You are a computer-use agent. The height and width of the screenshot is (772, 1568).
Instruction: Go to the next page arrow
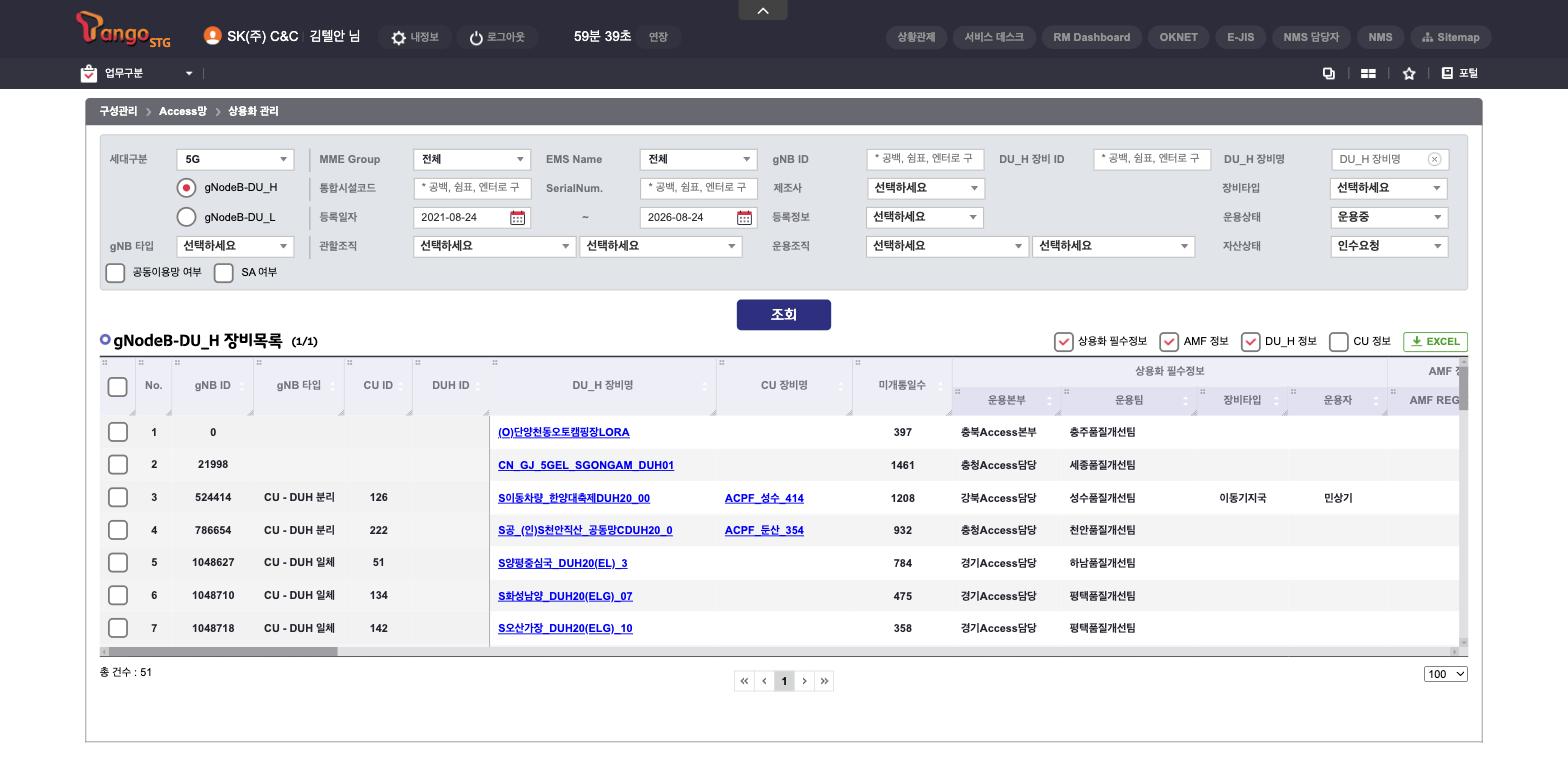click(804, 681)
